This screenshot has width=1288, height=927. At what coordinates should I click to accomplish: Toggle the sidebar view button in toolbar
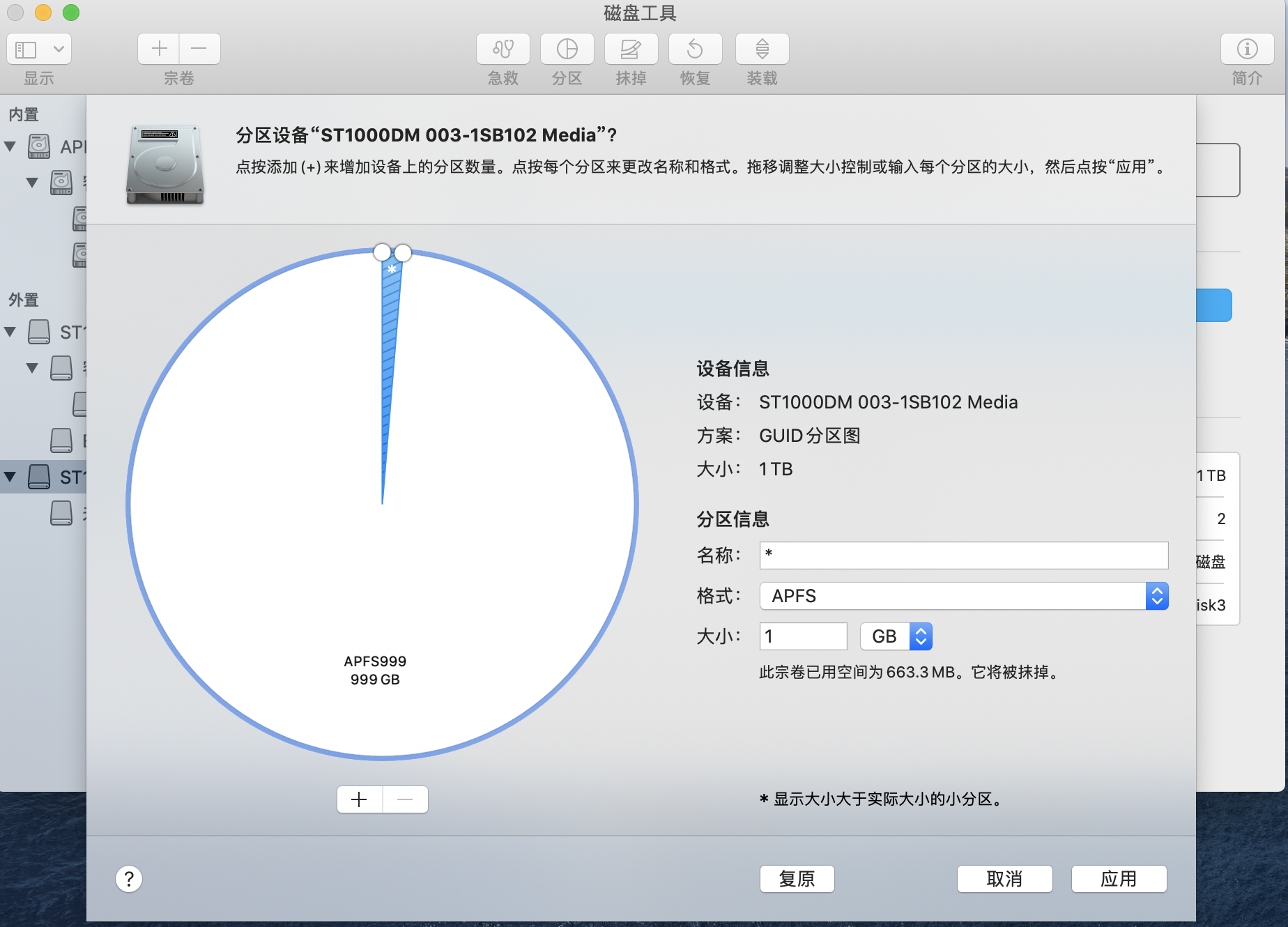26,49
